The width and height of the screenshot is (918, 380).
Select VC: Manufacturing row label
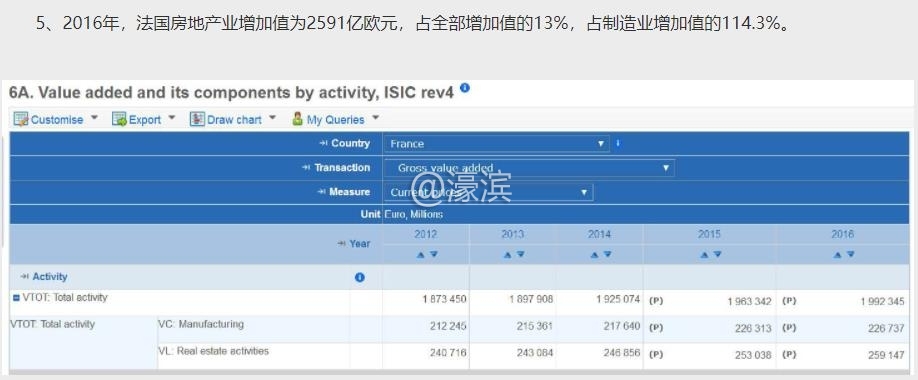(201, 324)
